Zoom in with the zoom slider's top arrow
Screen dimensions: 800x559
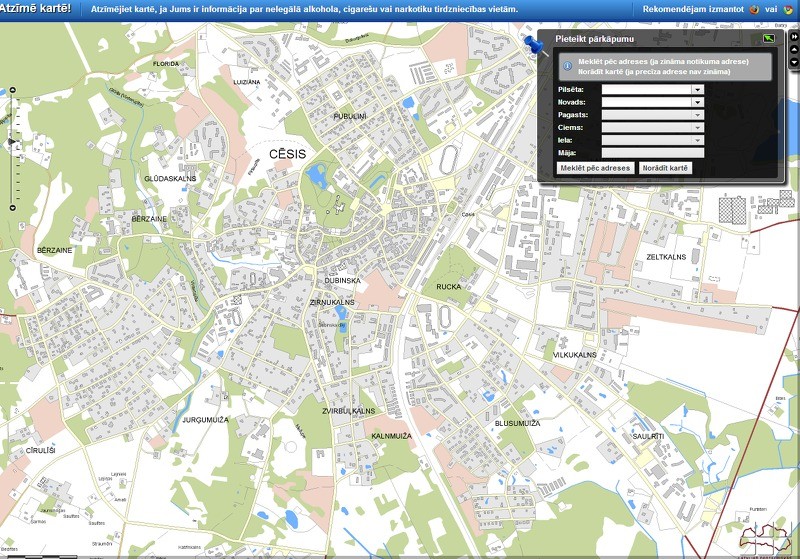click(x=13, y=90)
